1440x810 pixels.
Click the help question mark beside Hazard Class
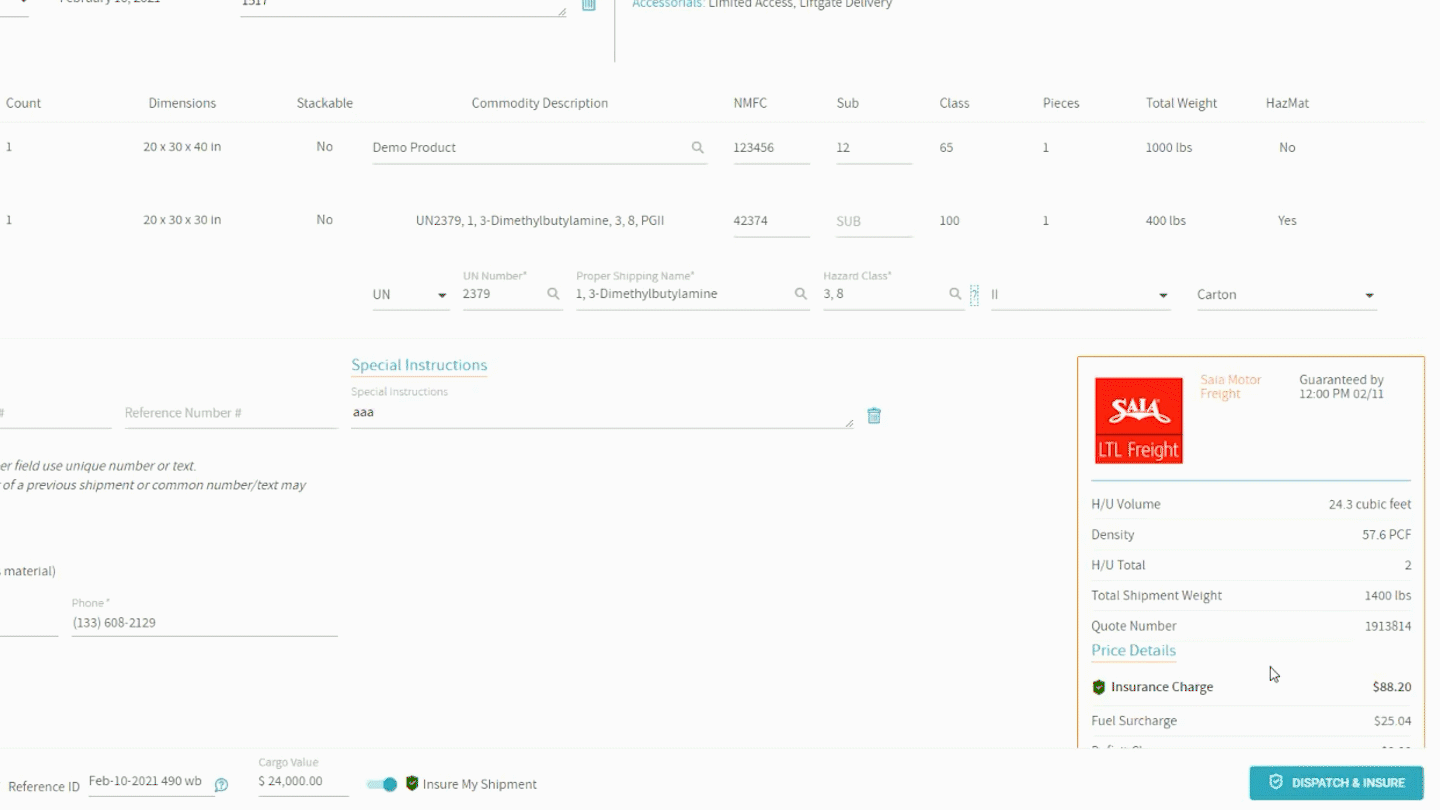click(x=975, y=295)
